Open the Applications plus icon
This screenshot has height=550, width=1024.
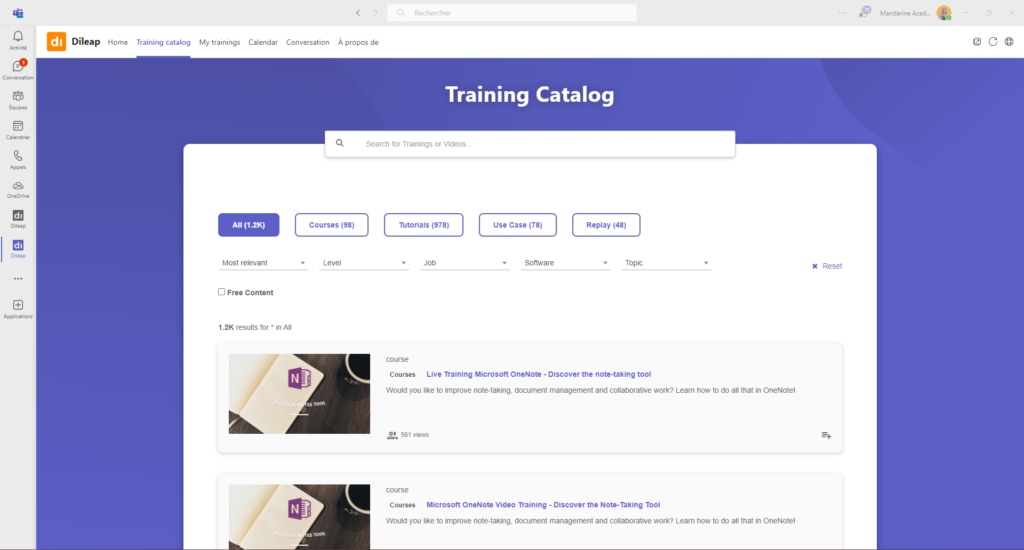(18, 305)
